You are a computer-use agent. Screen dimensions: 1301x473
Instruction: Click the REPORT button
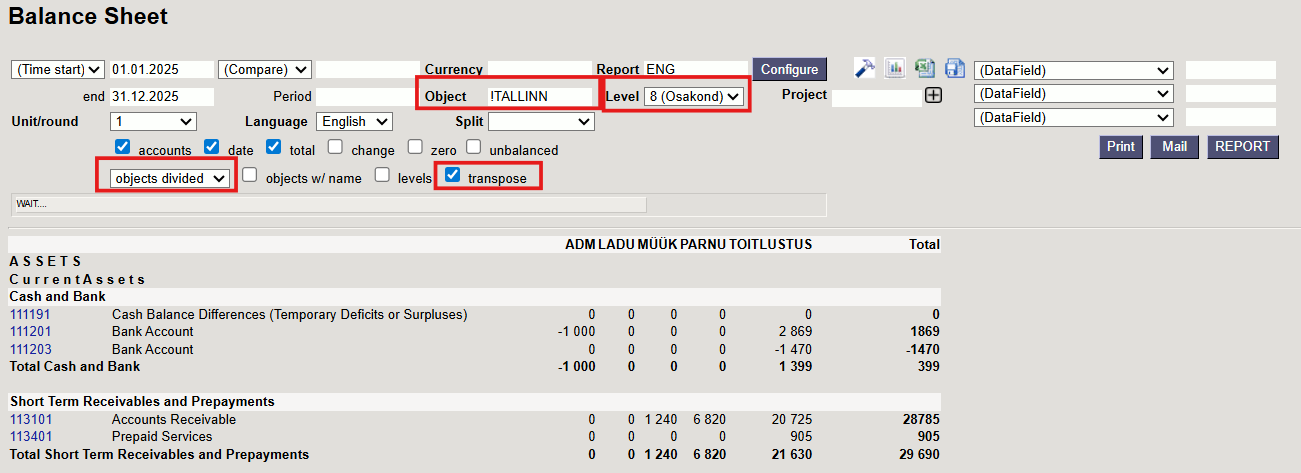click(x=1243, y=147)
